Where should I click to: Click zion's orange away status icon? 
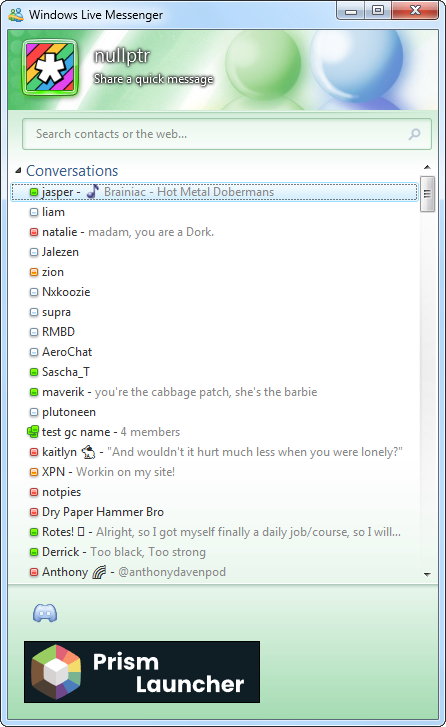pyautogui.click(x=34, y=272)
